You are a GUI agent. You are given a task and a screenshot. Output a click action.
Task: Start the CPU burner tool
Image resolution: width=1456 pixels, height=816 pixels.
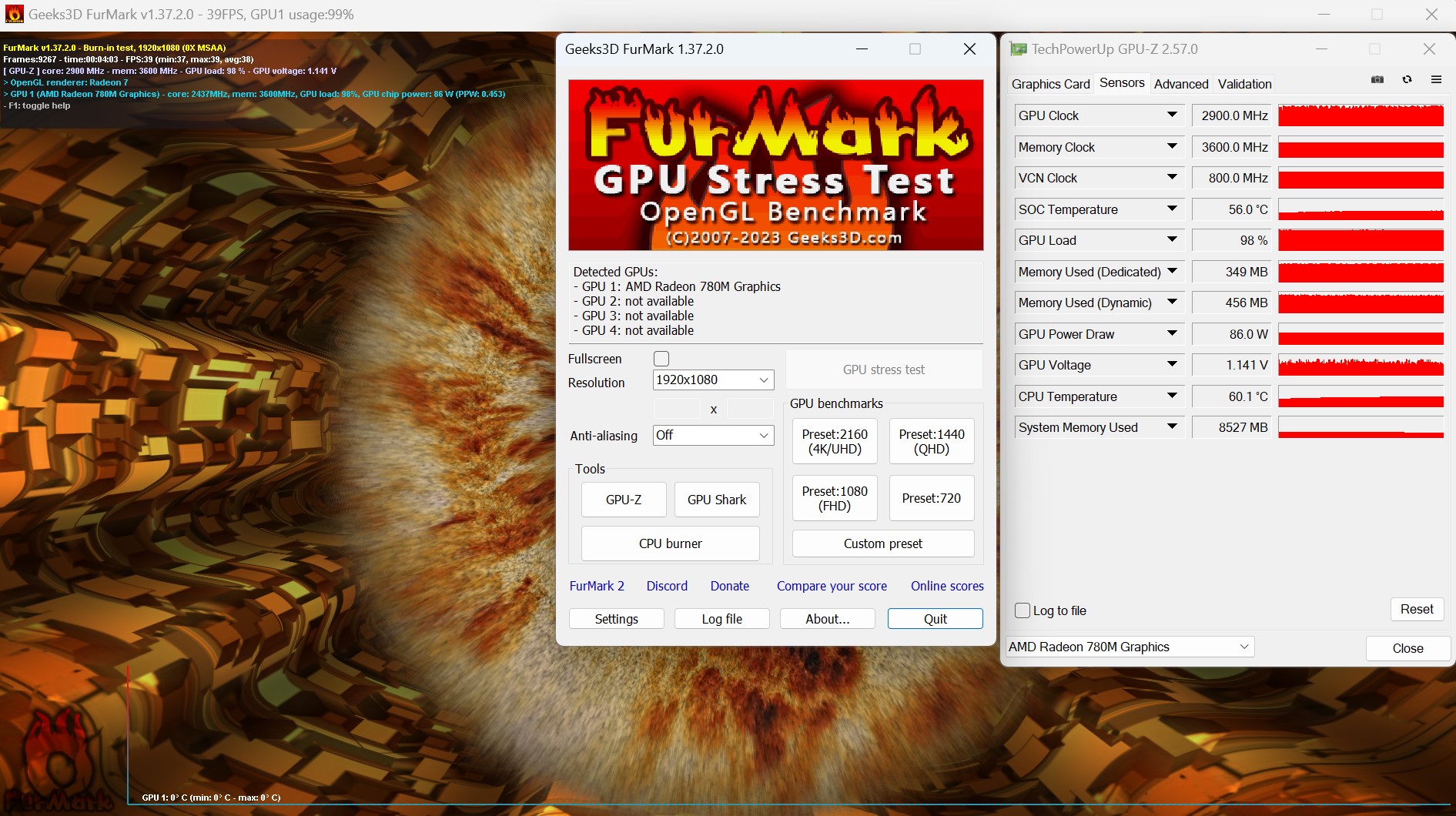coord(671,543)
